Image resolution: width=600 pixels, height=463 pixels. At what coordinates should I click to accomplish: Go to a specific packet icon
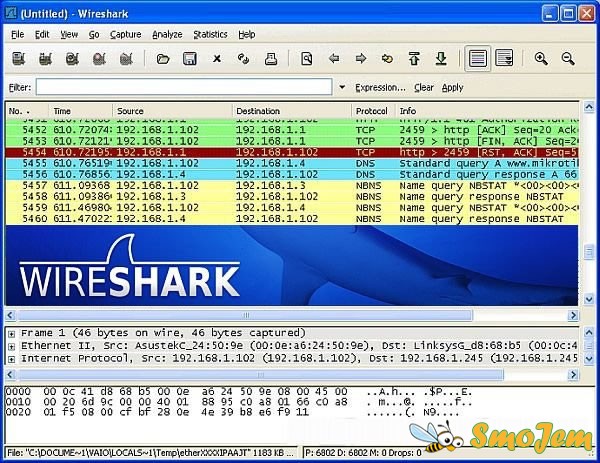coord(387,59)
